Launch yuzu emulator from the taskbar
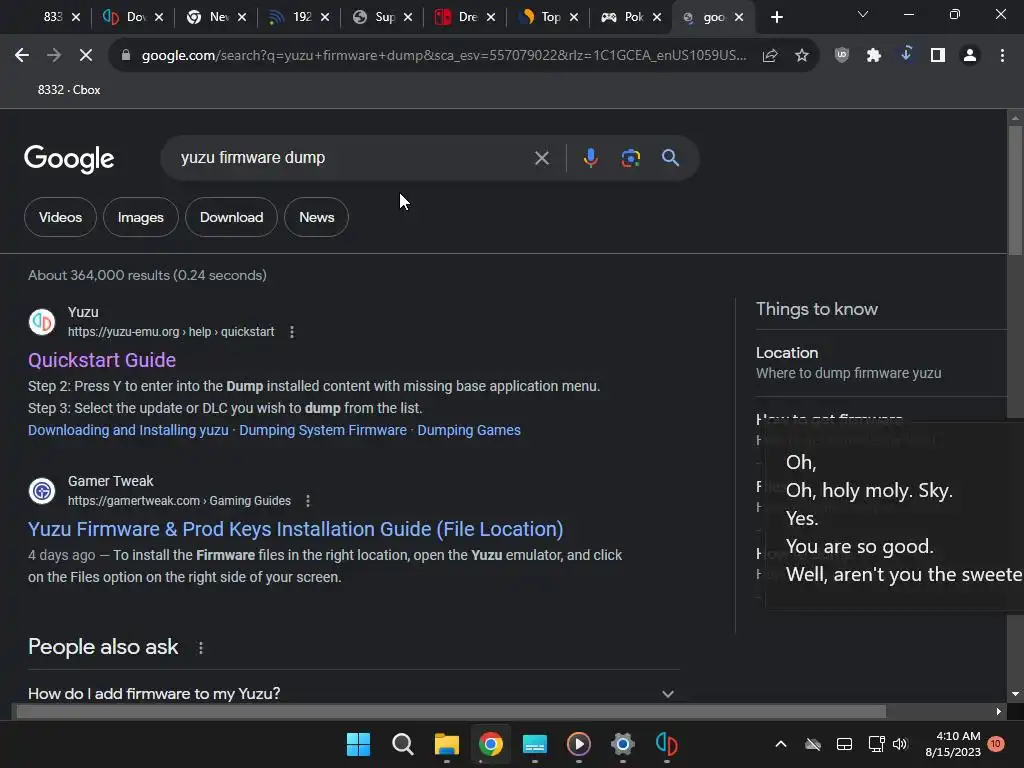Screen dimensions: 1024x768 tap(666, 744)
